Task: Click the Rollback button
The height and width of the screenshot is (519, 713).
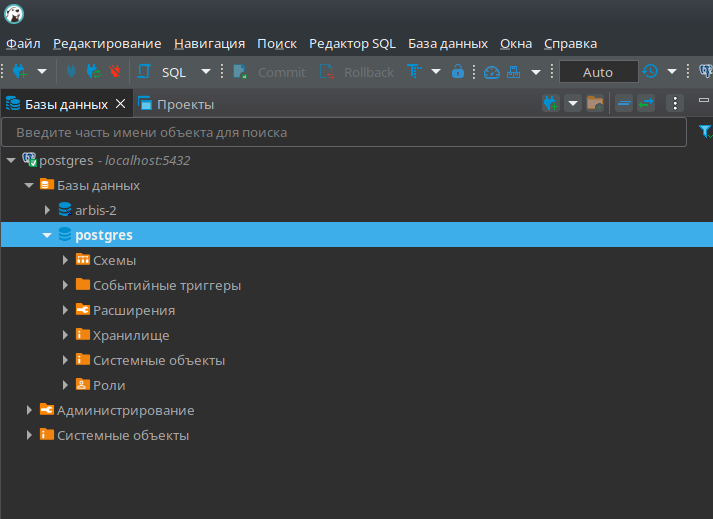Action: click(356, 72)
